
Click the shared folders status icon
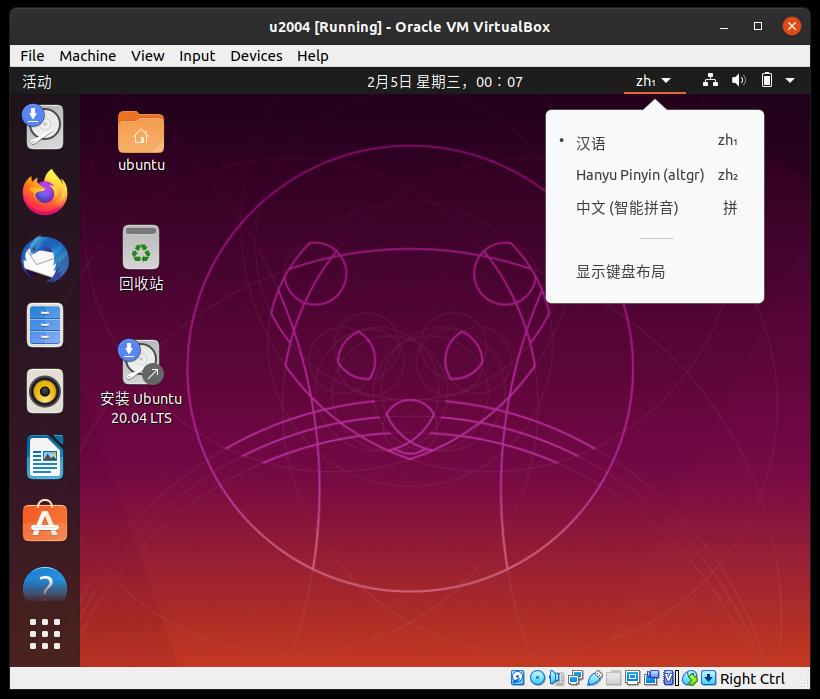tap(613, 678)
